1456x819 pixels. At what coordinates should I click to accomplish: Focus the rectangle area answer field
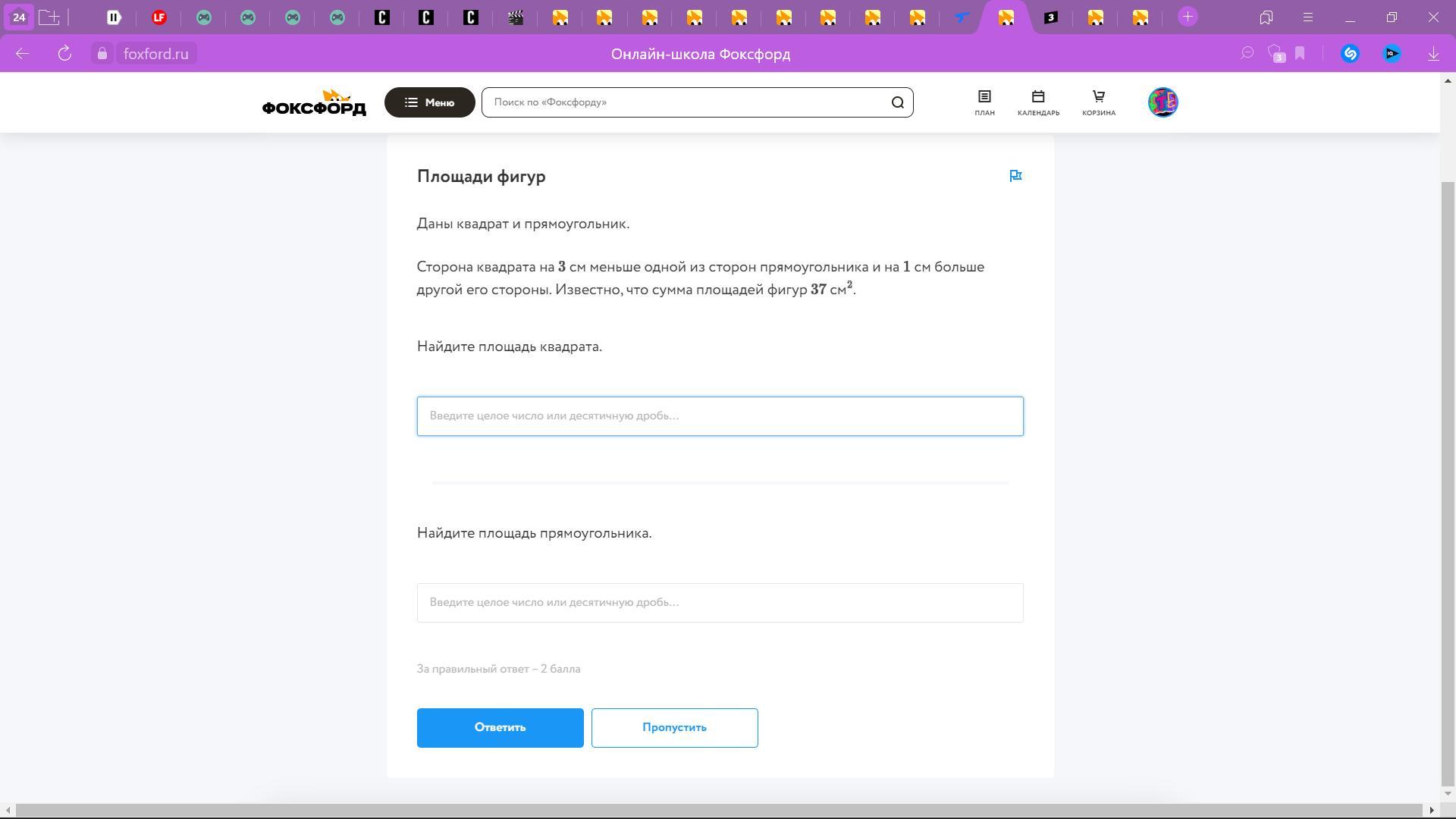coord(720,603)
